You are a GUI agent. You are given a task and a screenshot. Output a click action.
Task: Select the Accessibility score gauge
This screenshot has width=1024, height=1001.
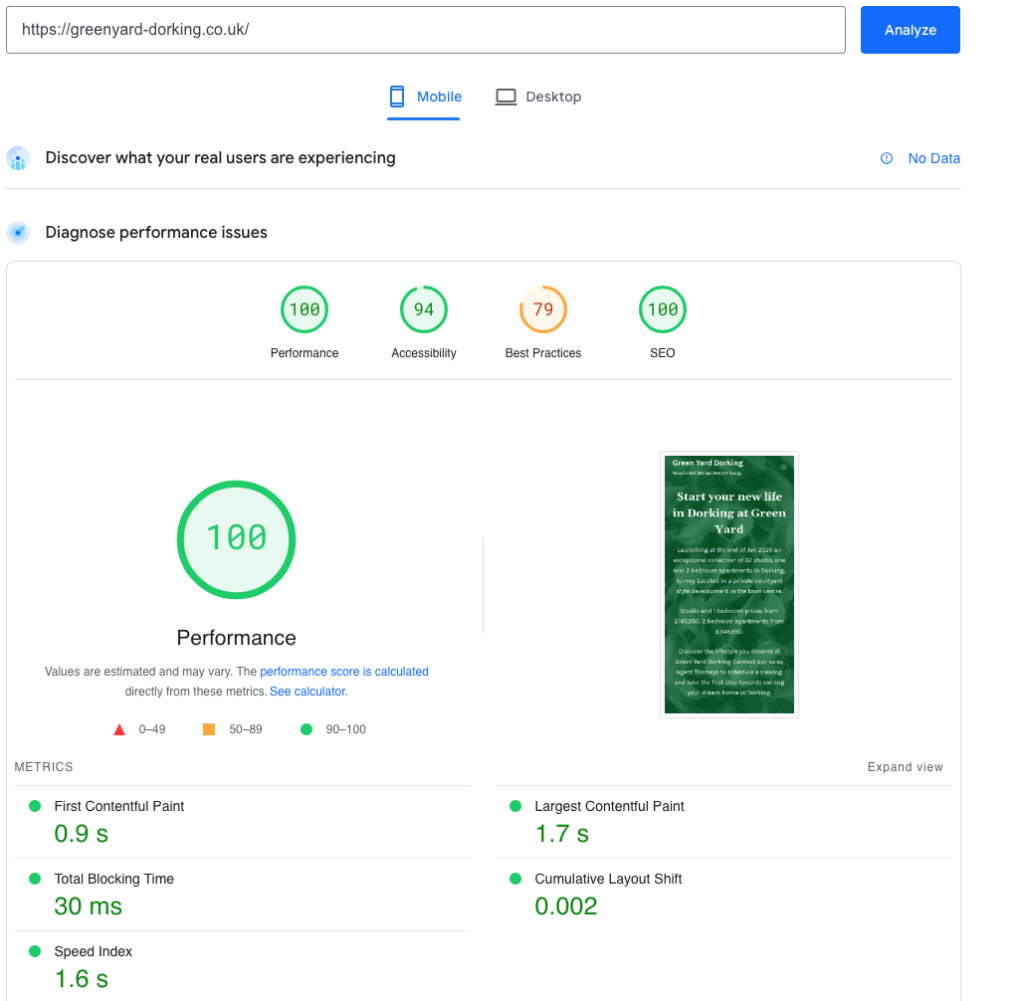(424, 310)
